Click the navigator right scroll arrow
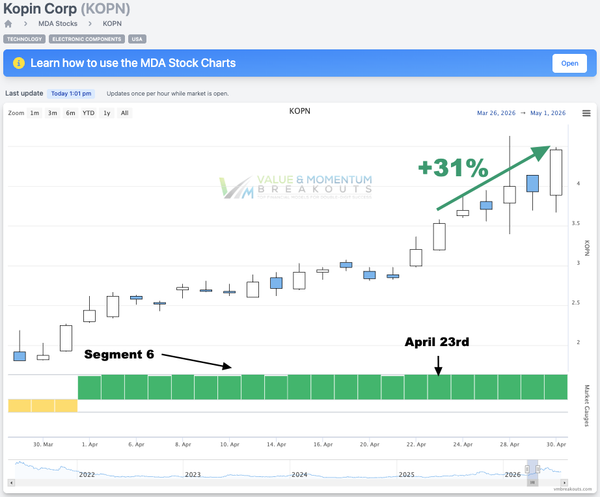The image size is (600, 497). [564, 483]
